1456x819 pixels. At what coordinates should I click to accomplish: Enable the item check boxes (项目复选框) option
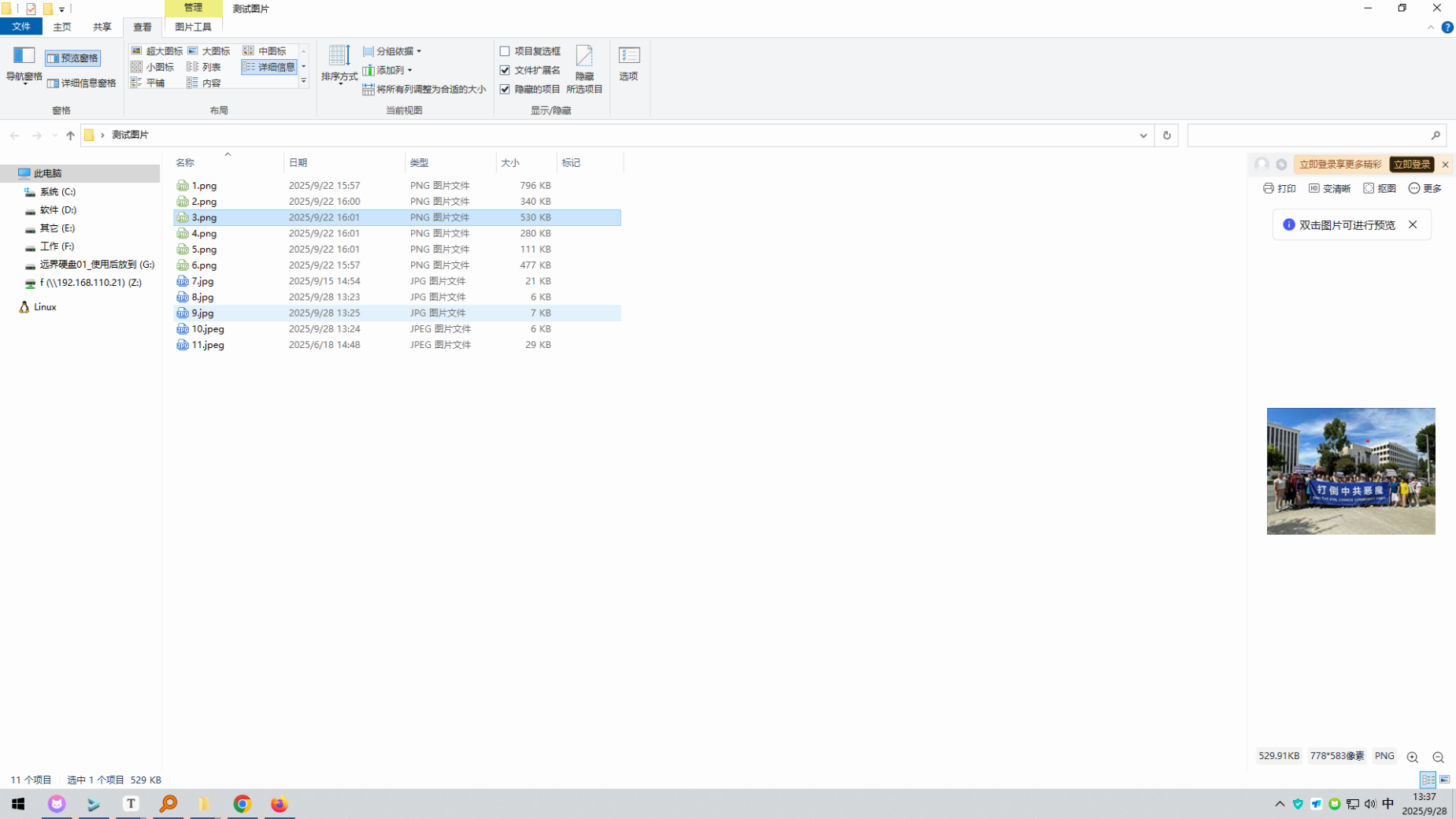[505, 51]
